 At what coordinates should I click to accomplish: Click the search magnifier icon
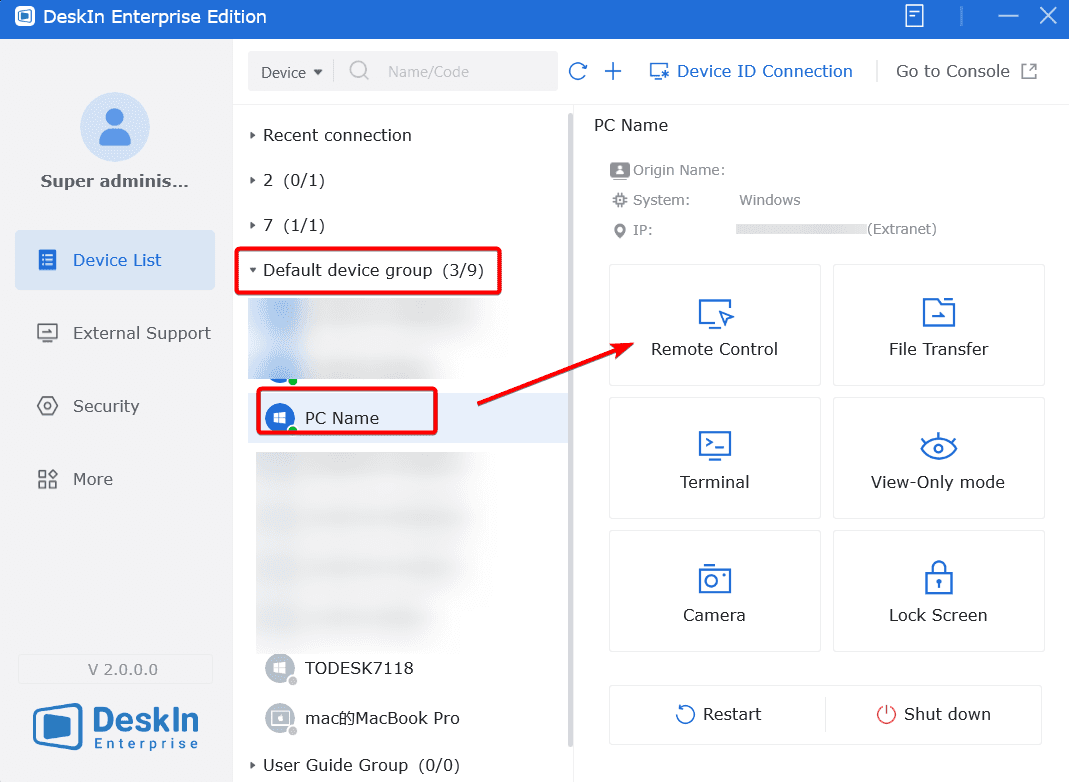click(359, 70)
